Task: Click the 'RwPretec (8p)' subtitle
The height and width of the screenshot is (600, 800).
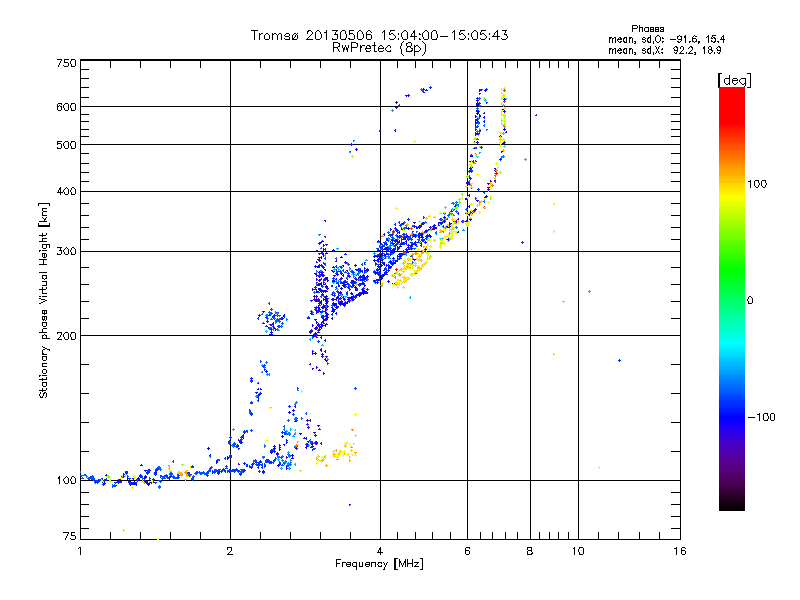Action: click(x=379, y=48)
